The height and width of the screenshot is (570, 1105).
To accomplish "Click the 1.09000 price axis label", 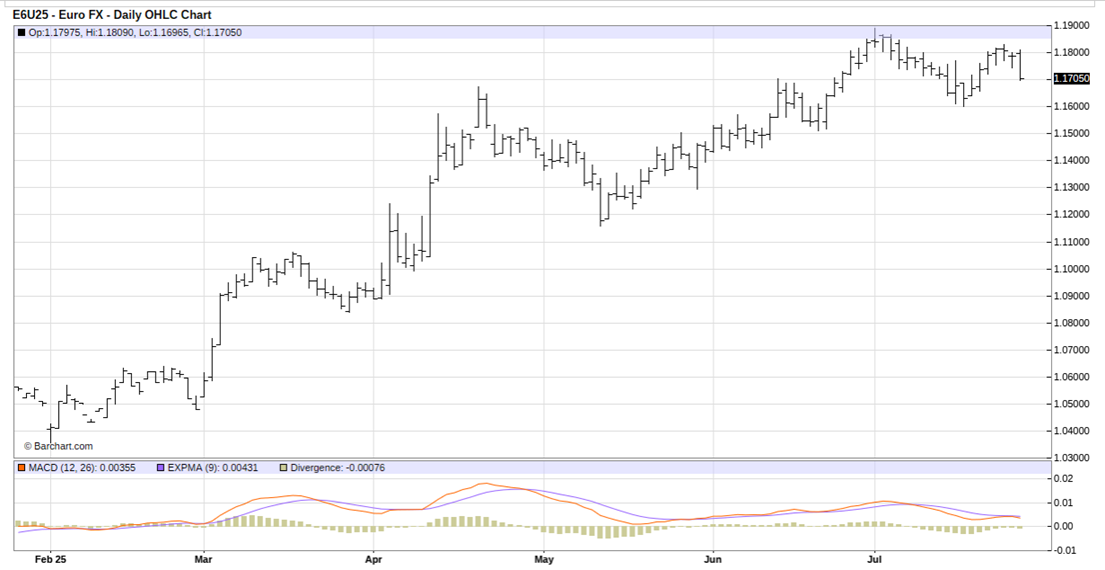I will click(1071, 296).
